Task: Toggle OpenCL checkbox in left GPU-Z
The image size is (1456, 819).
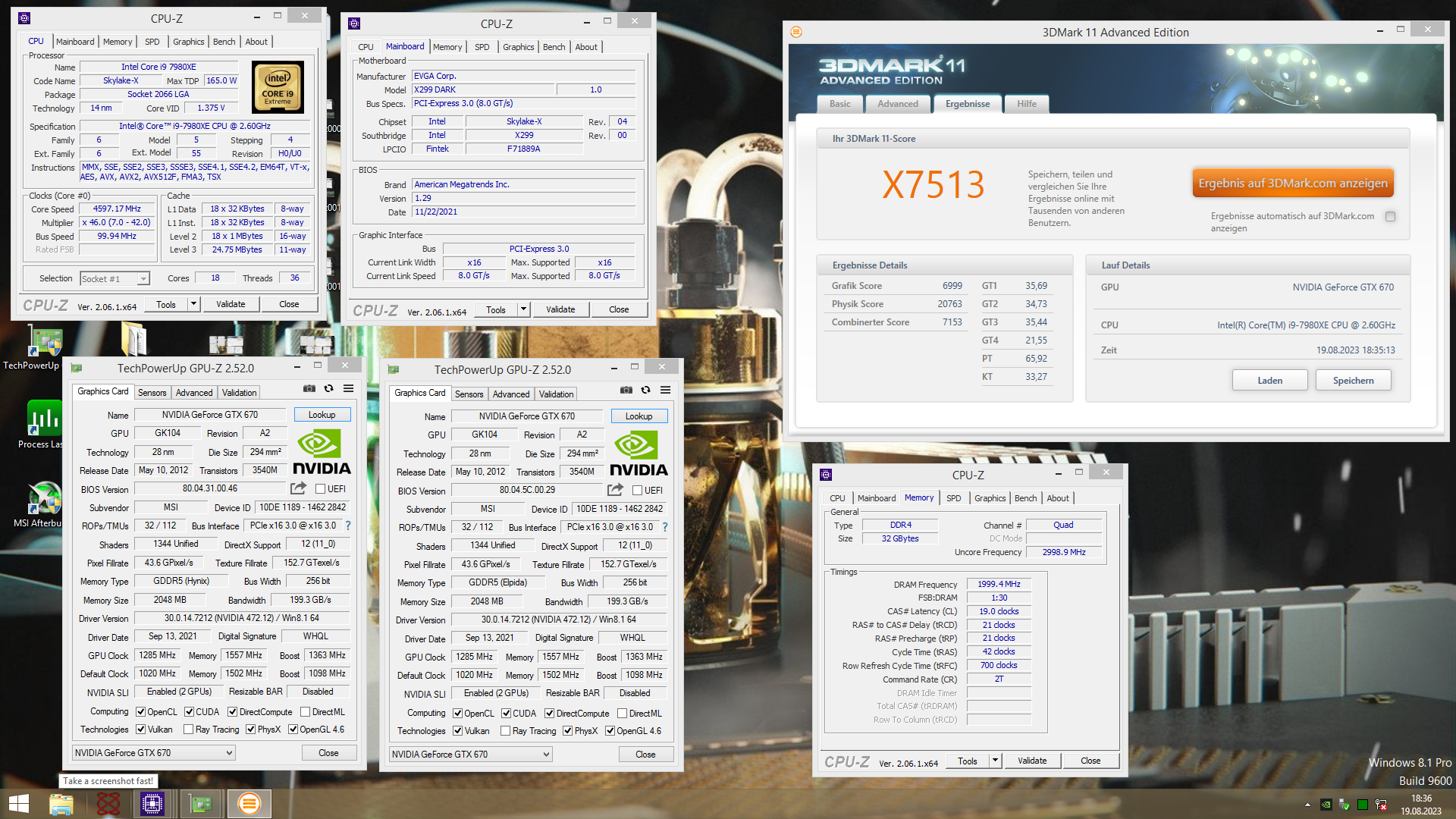Action: (x=140, y=712)
